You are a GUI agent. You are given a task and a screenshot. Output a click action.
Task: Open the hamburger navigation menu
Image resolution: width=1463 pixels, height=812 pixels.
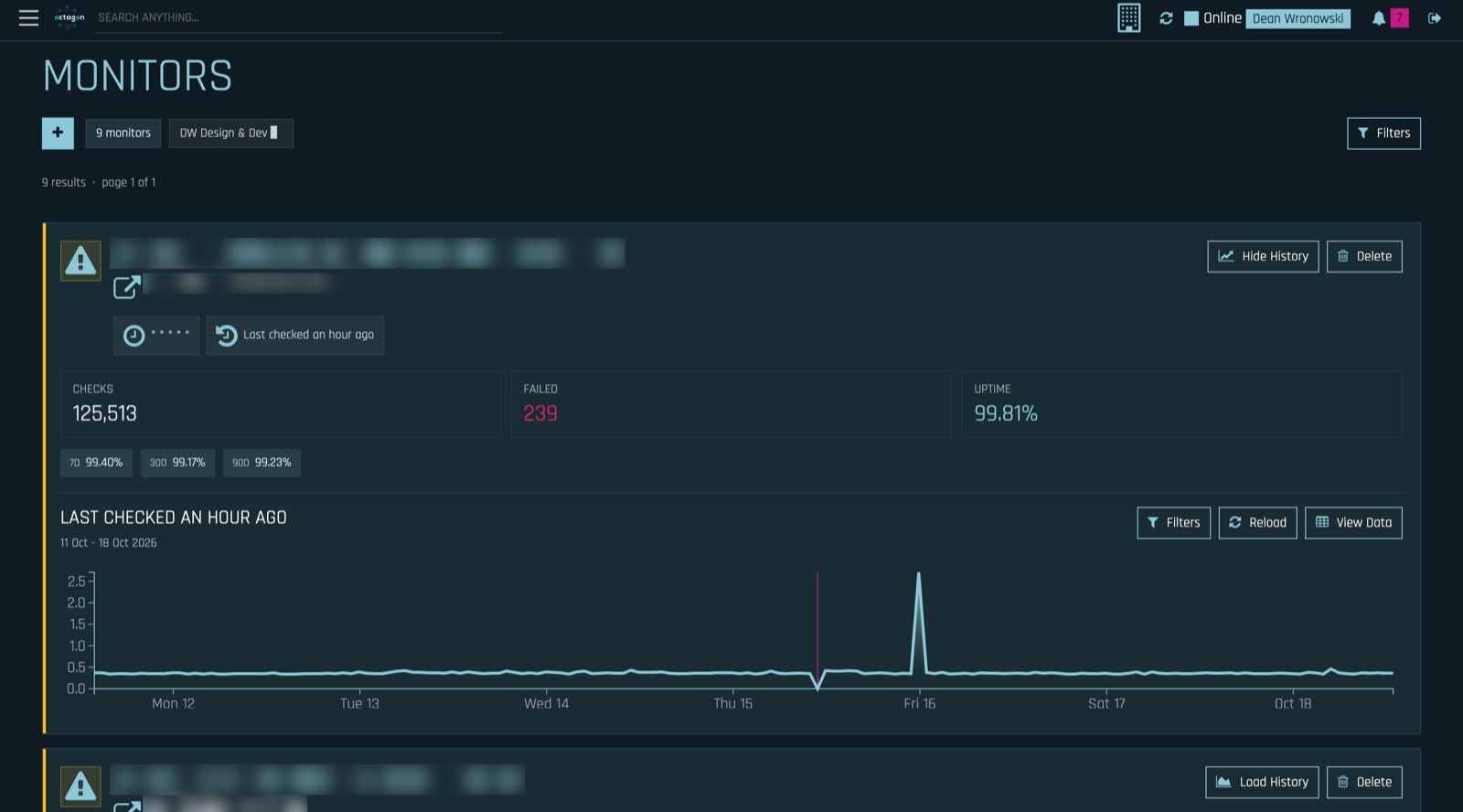pos(28,17)
